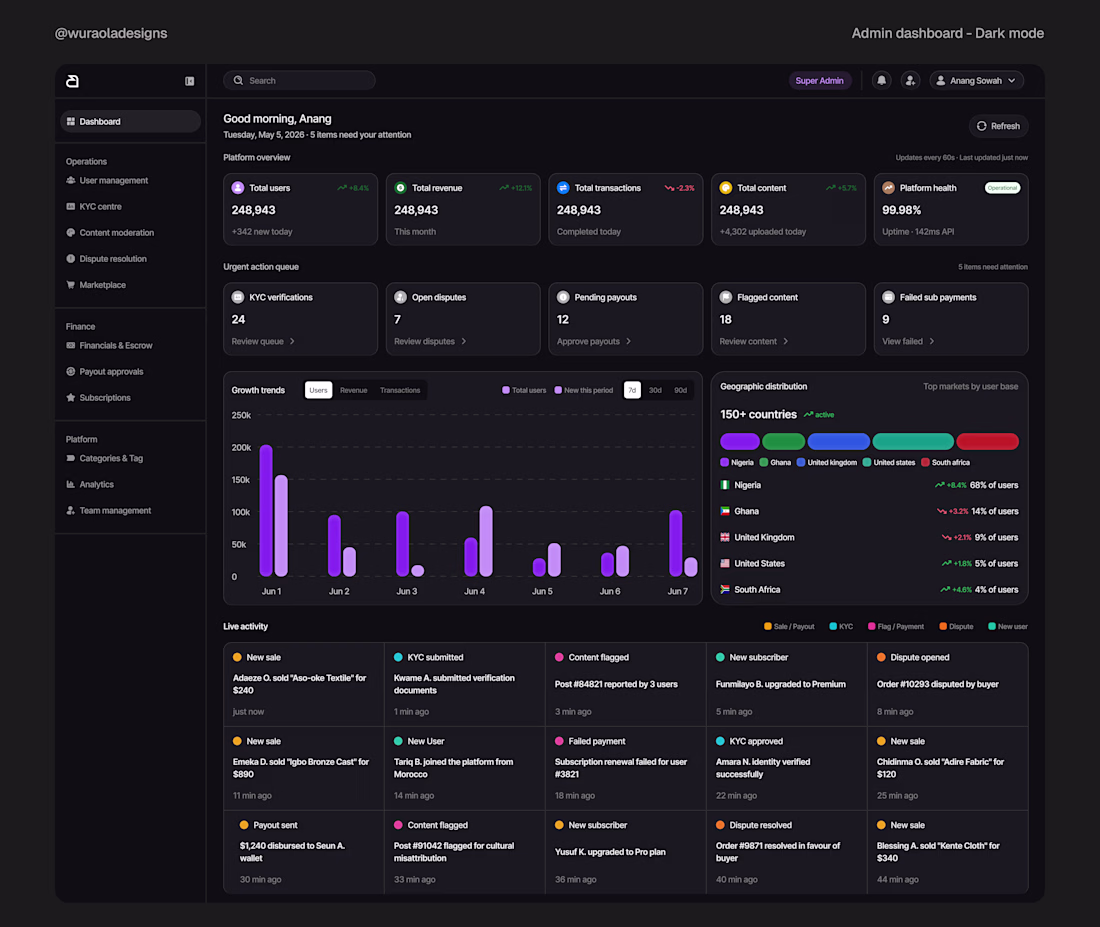Open notifications via the bell icon
The width and height of the screenshot is (1100, 927).
882,81
